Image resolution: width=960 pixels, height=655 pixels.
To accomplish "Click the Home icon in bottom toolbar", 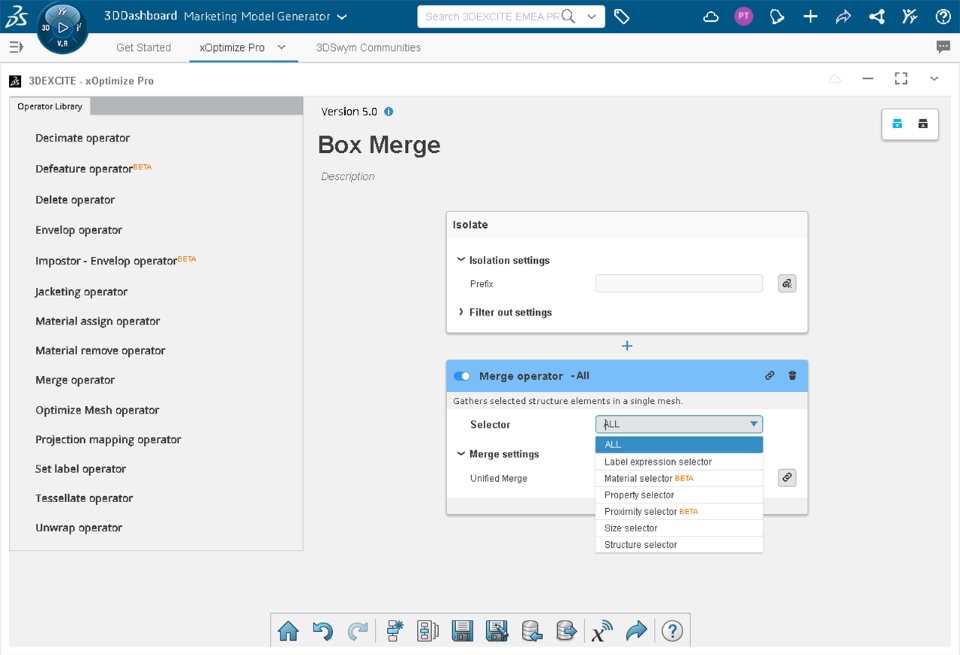I will click(x=288, y=631).
